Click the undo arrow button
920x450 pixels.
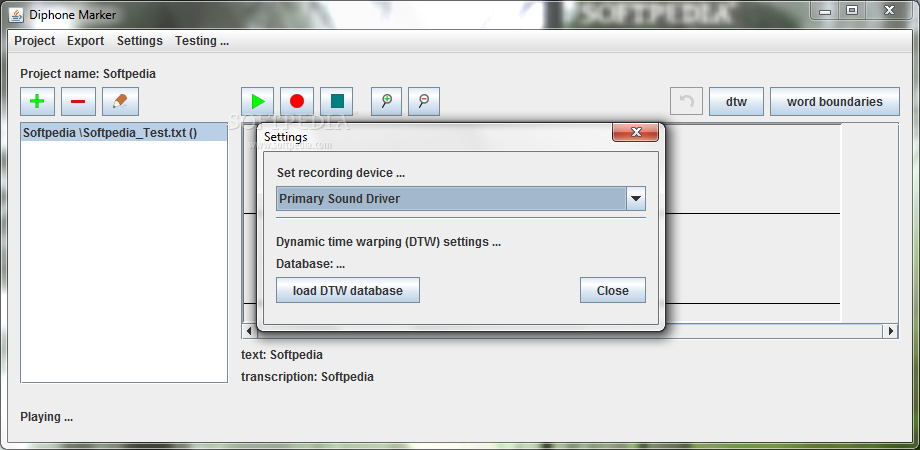(686, 101)
